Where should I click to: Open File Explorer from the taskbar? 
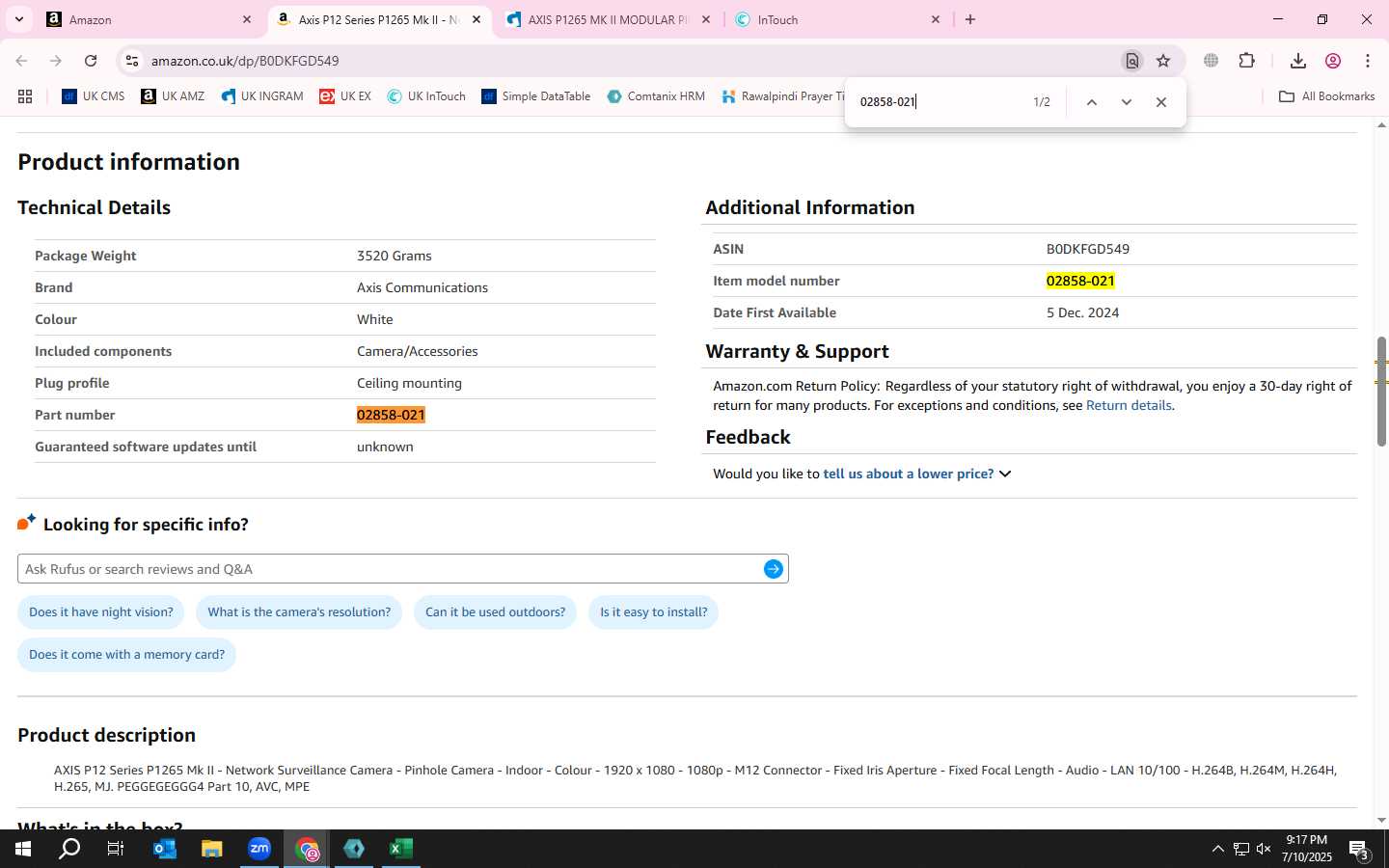point(212,849)
